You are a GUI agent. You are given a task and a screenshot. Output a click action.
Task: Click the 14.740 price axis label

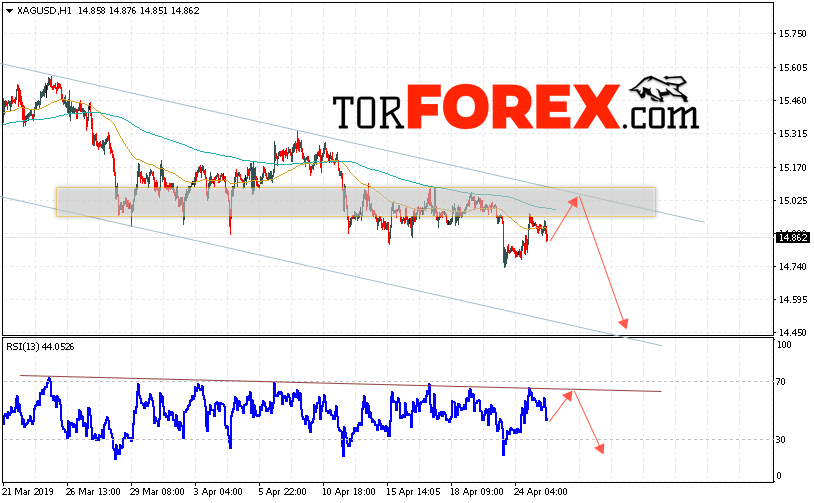[x=793, y=267]
